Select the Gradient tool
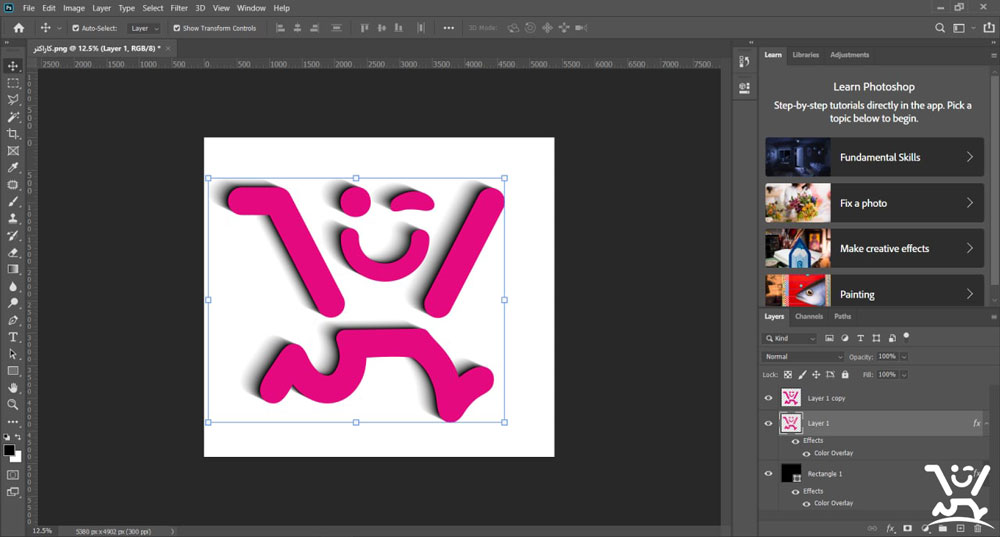The height and width of the screenshot is (537, 1000). pos(13,269)
